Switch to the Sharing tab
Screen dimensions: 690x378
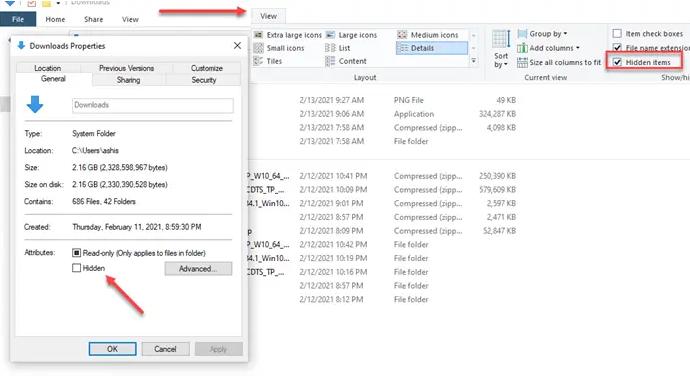128,80
